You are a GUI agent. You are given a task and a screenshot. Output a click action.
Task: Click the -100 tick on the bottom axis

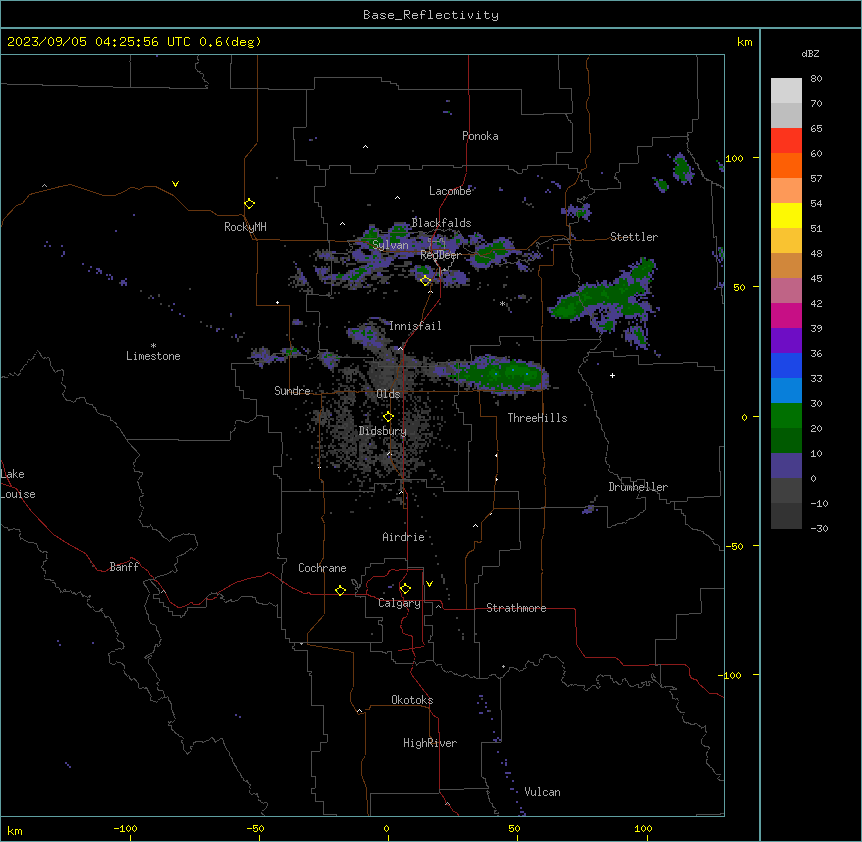(125, 828)
